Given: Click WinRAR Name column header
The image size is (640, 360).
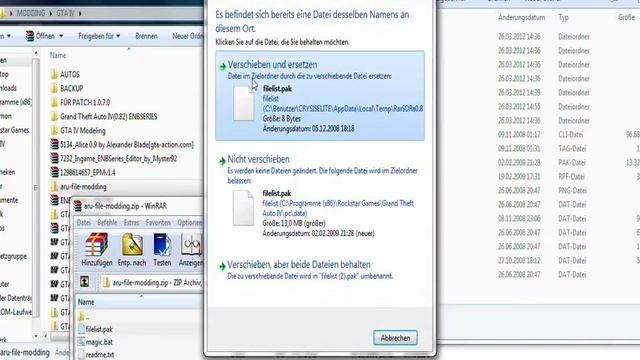Looking at the screenshot, I should 86,302.
